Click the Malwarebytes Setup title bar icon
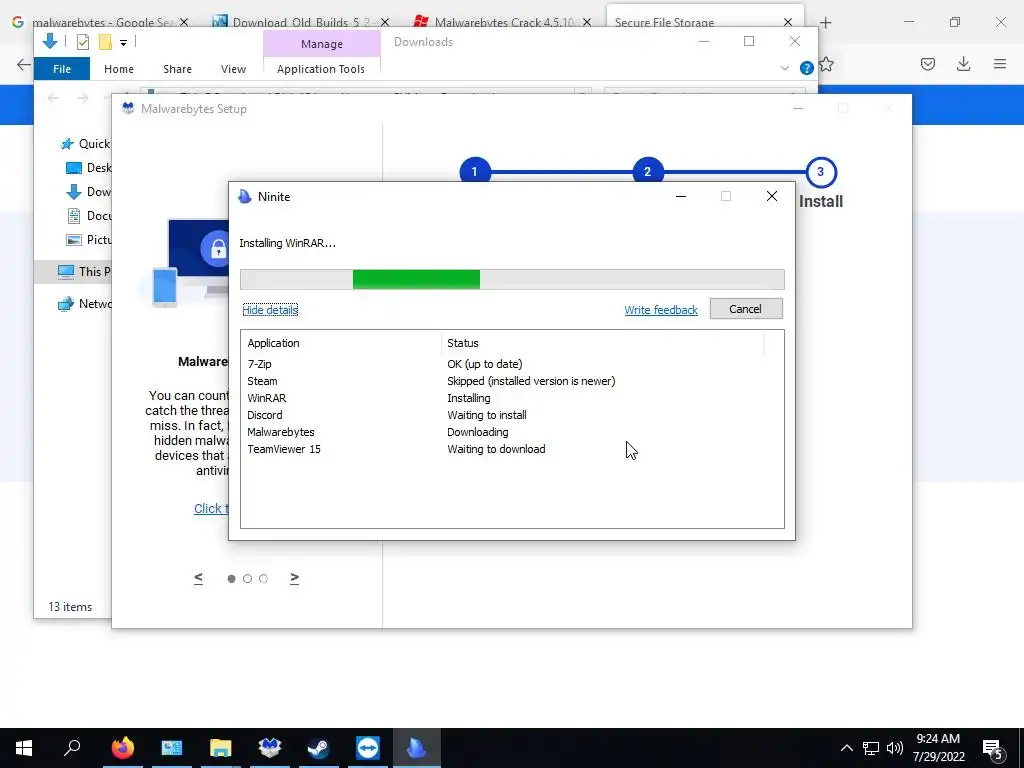 [x=128, y=108]
